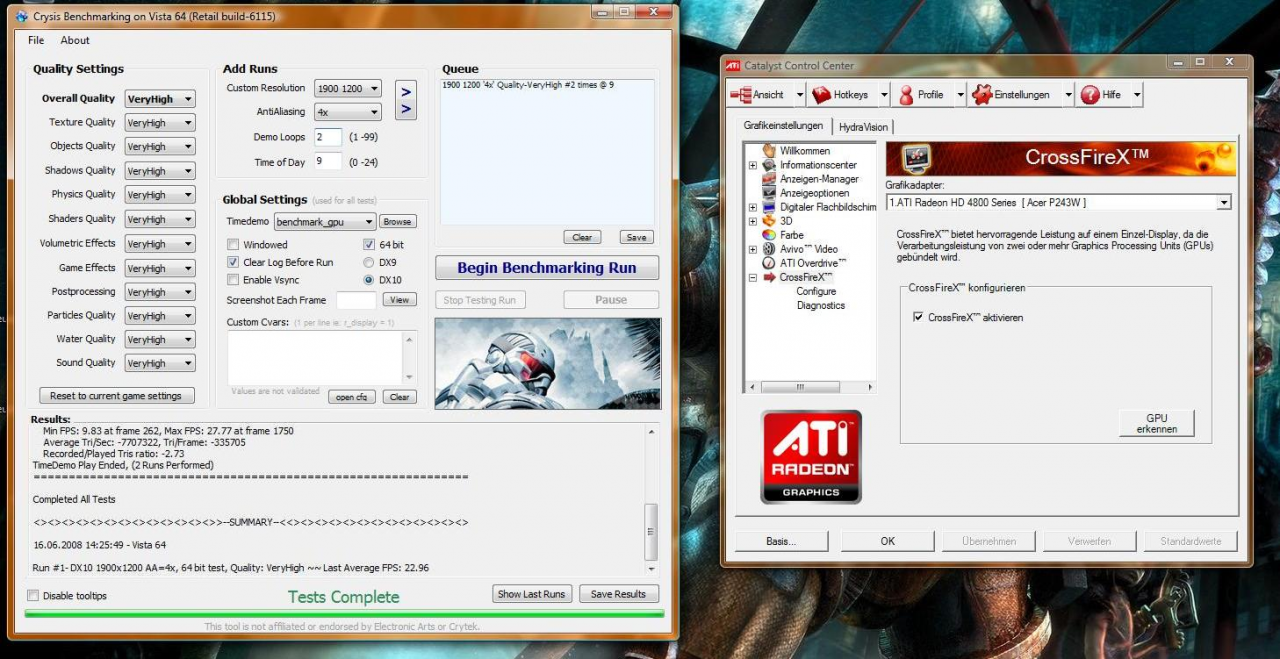Expand the Avivo Video tree node
The image size is (1280, 659).
click(x=752, y=249)
